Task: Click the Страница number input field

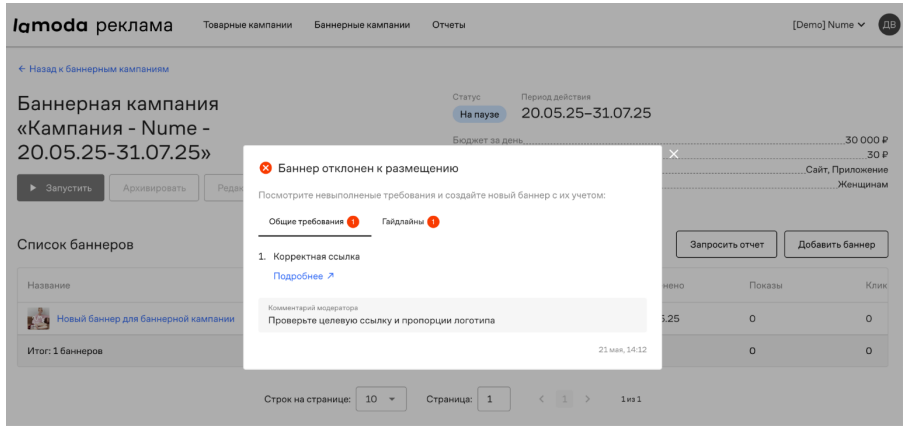Action: tap(494, 399)
